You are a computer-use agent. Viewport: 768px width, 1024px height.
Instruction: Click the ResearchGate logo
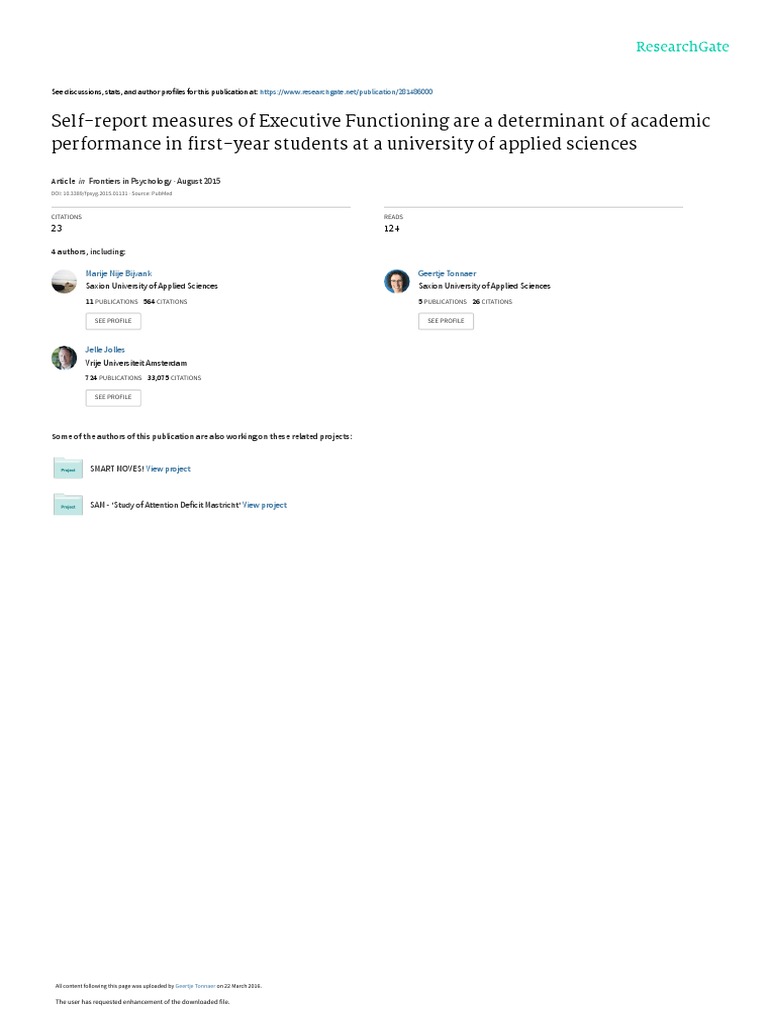(683, 47)
